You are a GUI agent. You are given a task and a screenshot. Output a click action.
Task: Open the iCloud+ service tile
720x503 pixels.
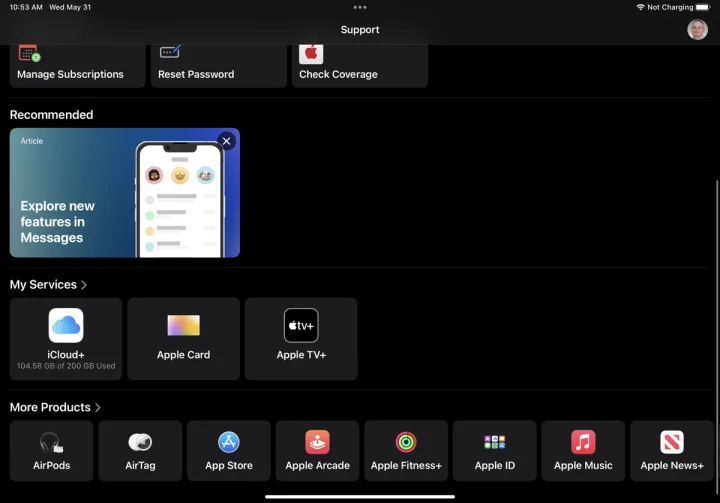(x=66, y=338)
